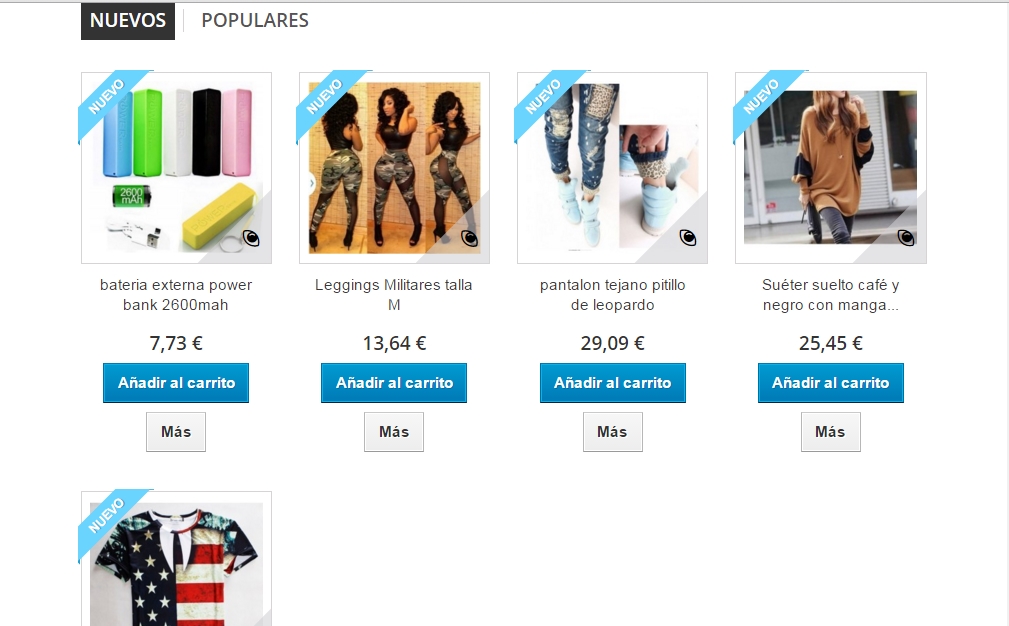This screenshot has width=1009, height=626.
Task: Click Más under Leggings Militares
Action: pyautogui.click(x=394, y=432)
